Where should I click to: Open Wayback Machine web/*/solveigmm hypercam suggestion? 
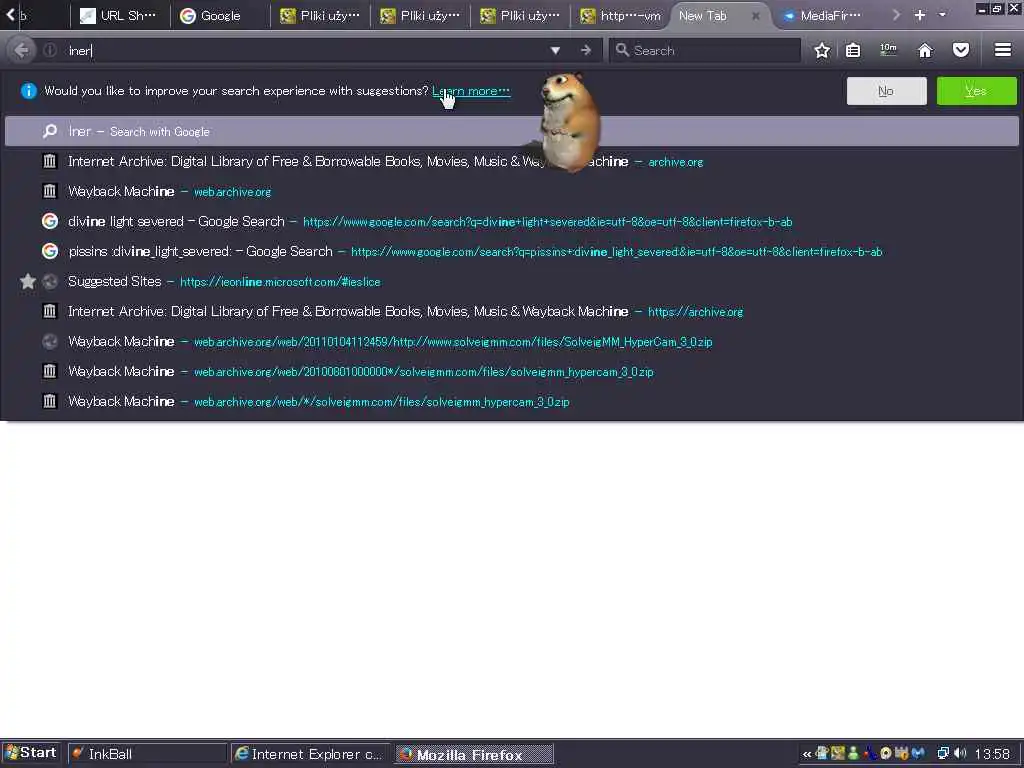[511, 402]
